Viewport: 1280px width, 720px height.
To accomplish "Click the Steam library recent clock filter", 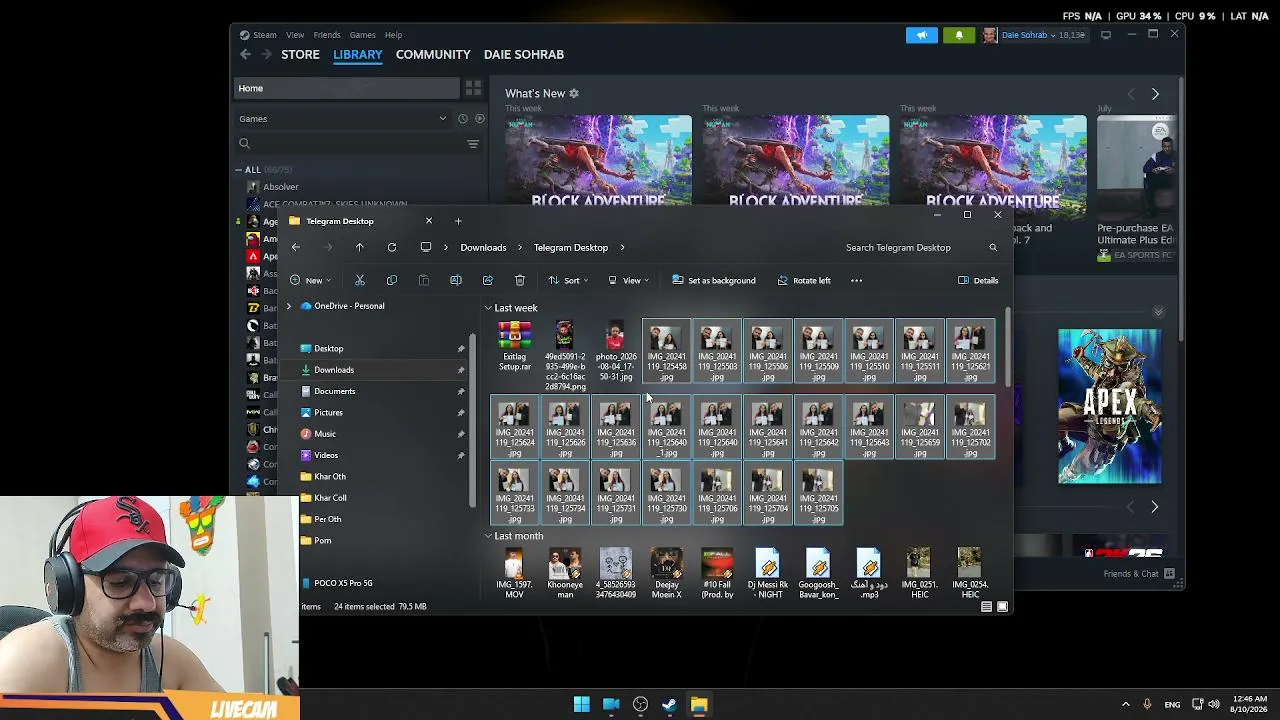I will point(462,119).
